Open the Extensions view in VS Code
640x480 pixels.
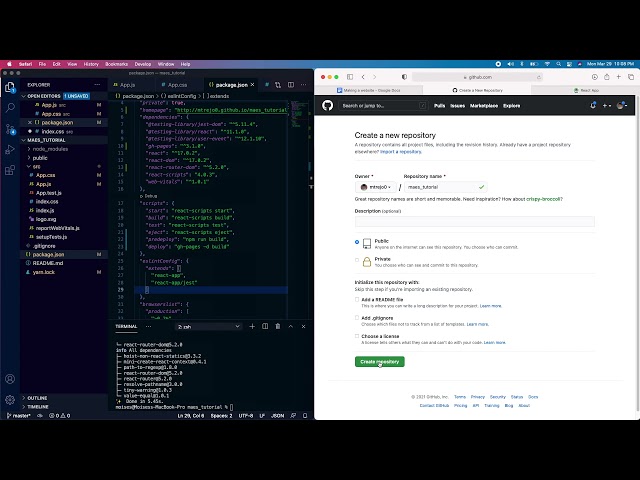pos(10,170)
